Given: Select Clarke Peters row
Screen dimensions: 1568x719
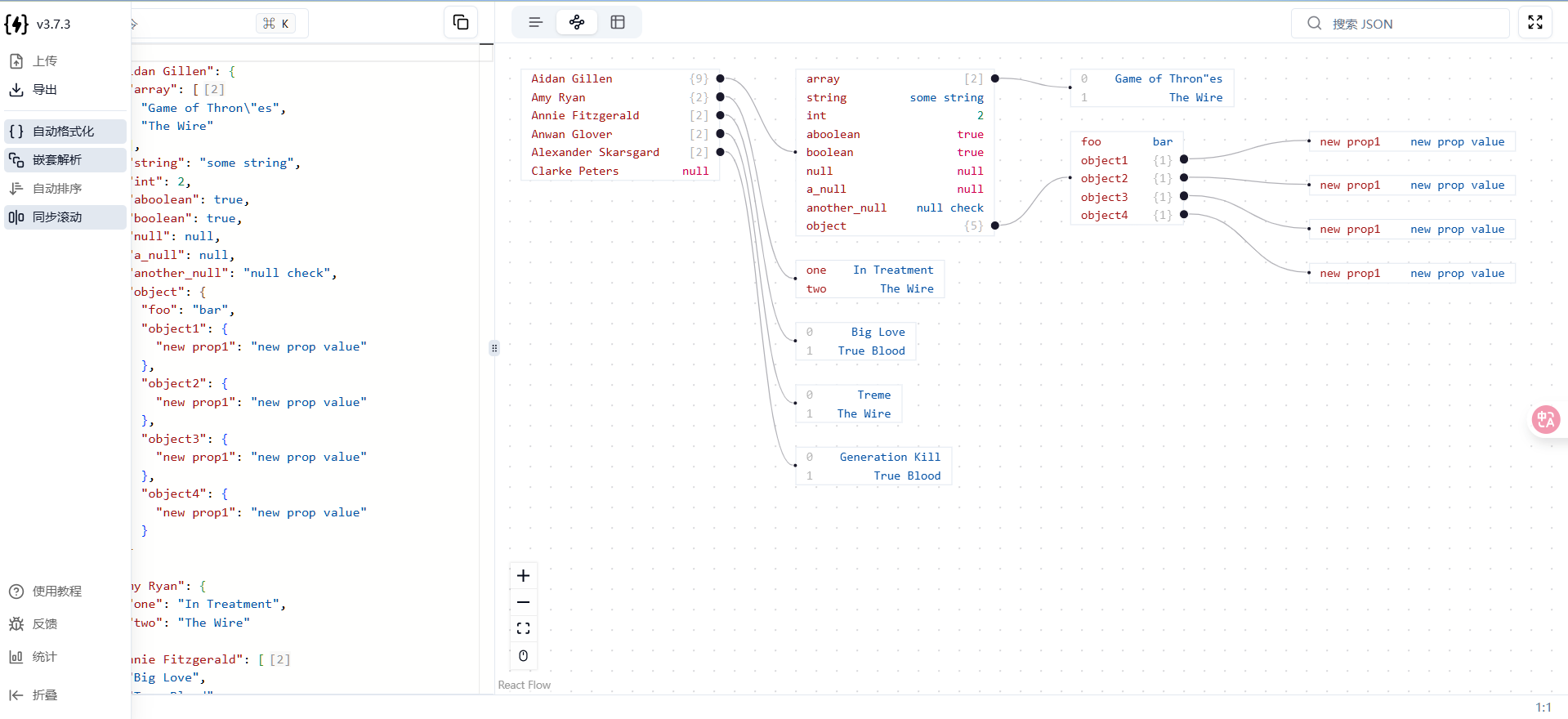Looking at the screenshot, I should click(x=620, y=171).
